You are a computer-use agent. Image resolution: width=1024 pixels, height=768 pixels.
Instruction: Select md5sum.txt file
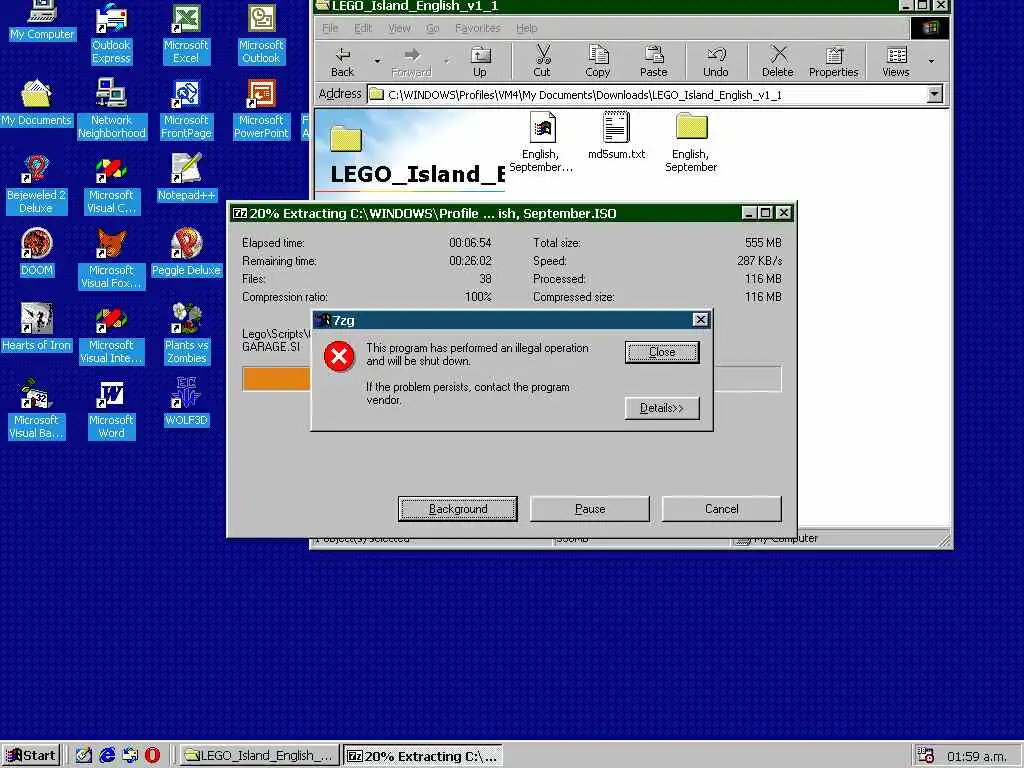616,136
